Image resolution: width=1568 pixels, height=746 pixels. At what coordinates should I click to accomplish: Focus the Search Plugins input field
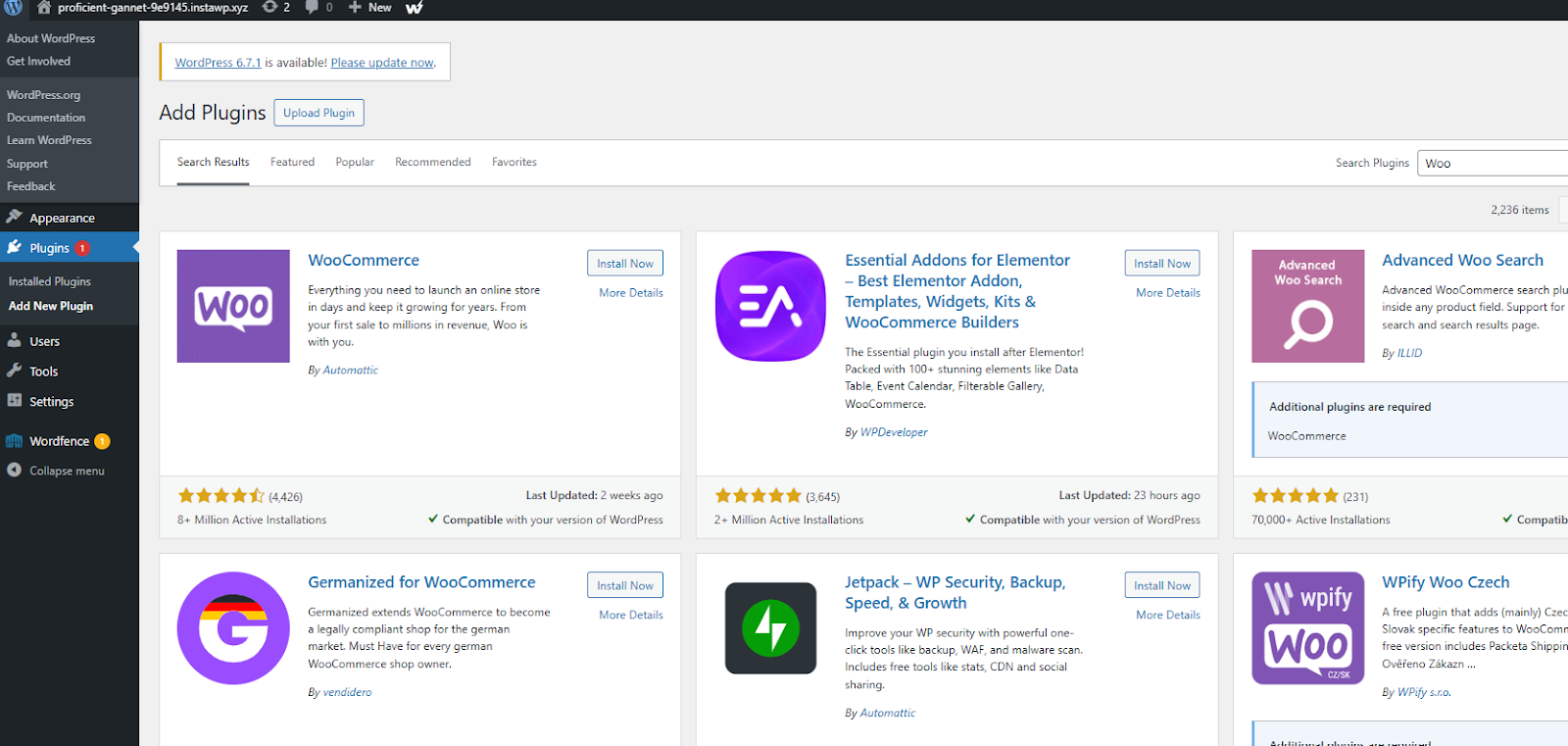1493,163
